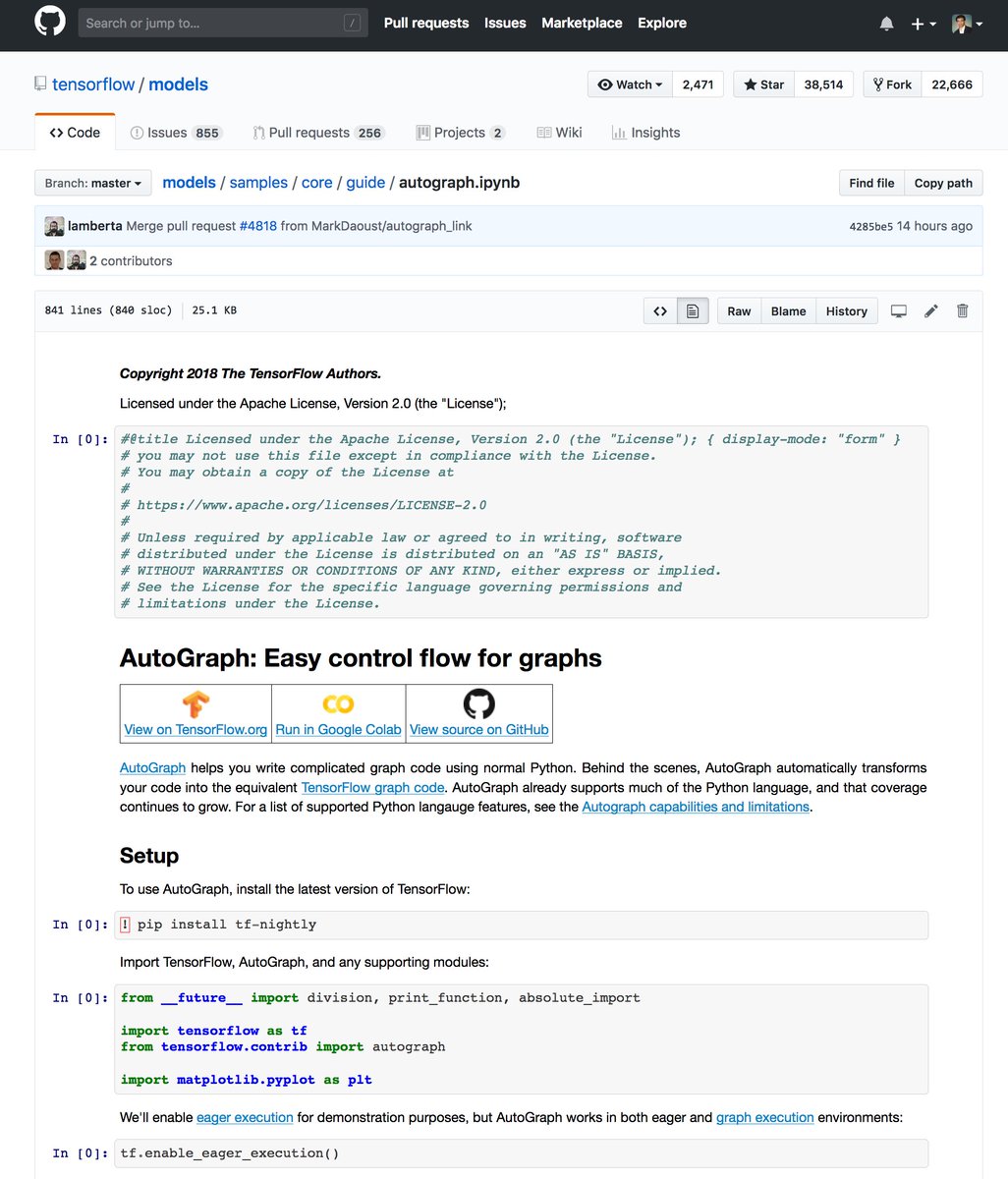Open Issues in top navigation bar

point(505,23)
